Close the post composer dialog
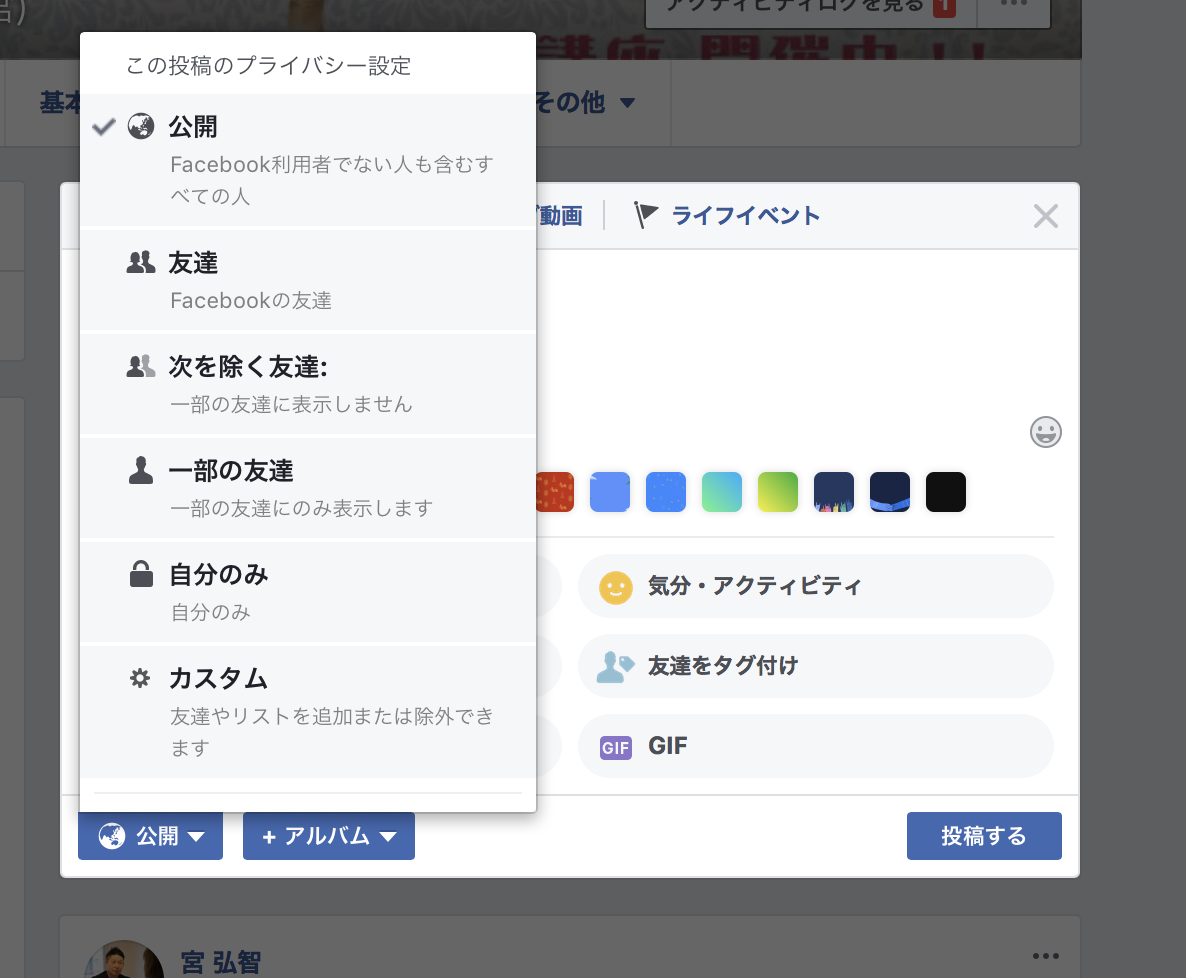The width and height of the screenshot is (1186, 978). (1045, 216)
